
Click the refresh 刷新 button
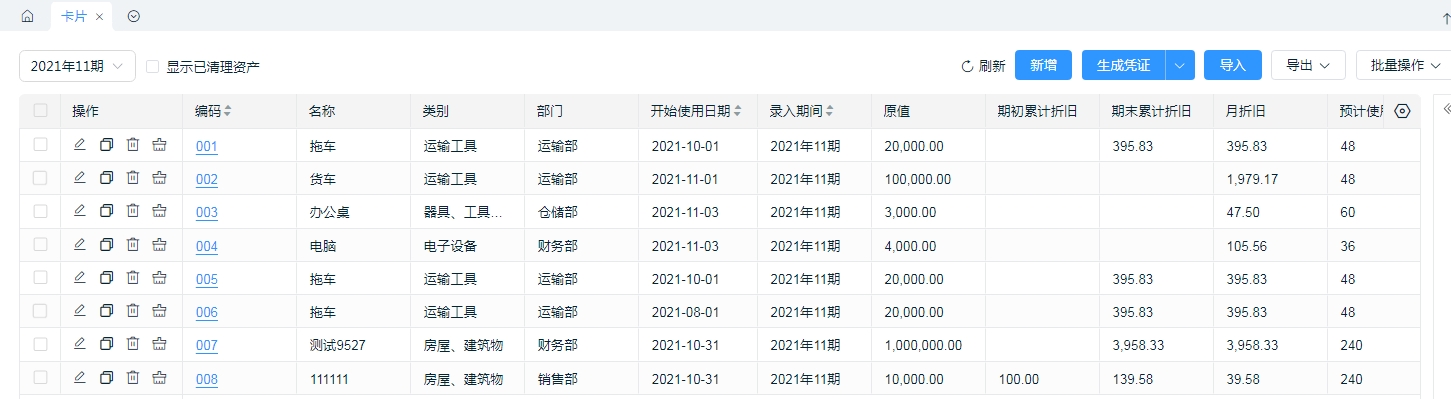tap(983, 66)
